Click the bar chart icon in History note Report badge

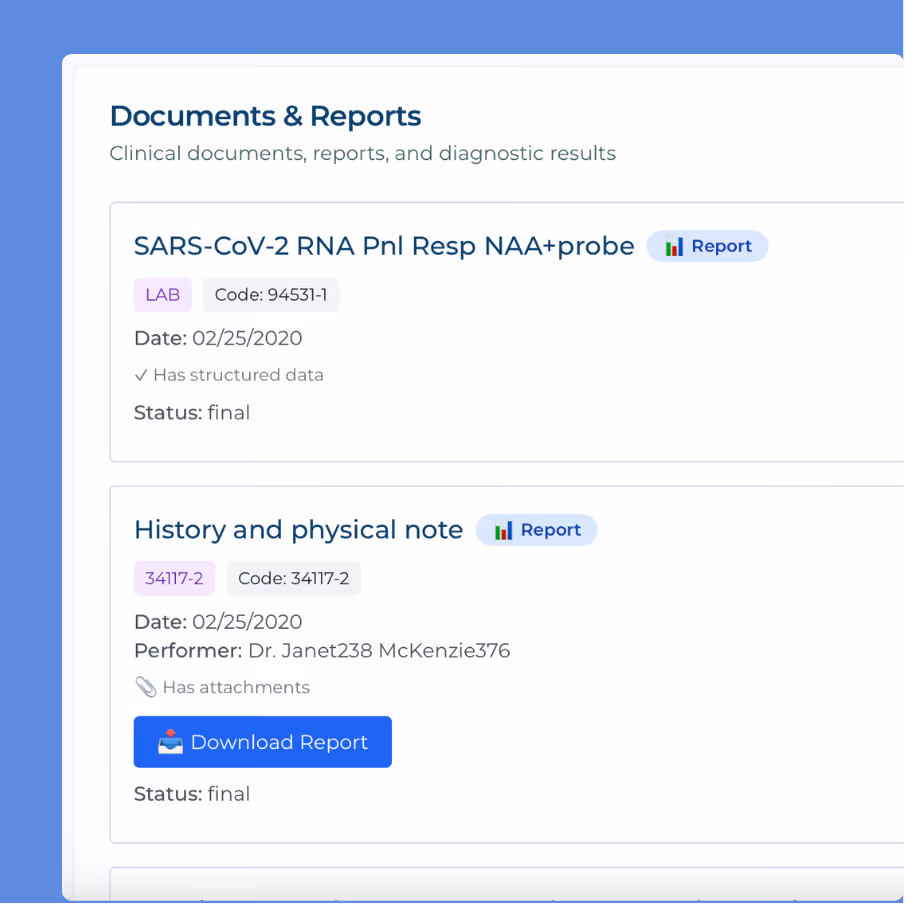click(x=503, y=530)
